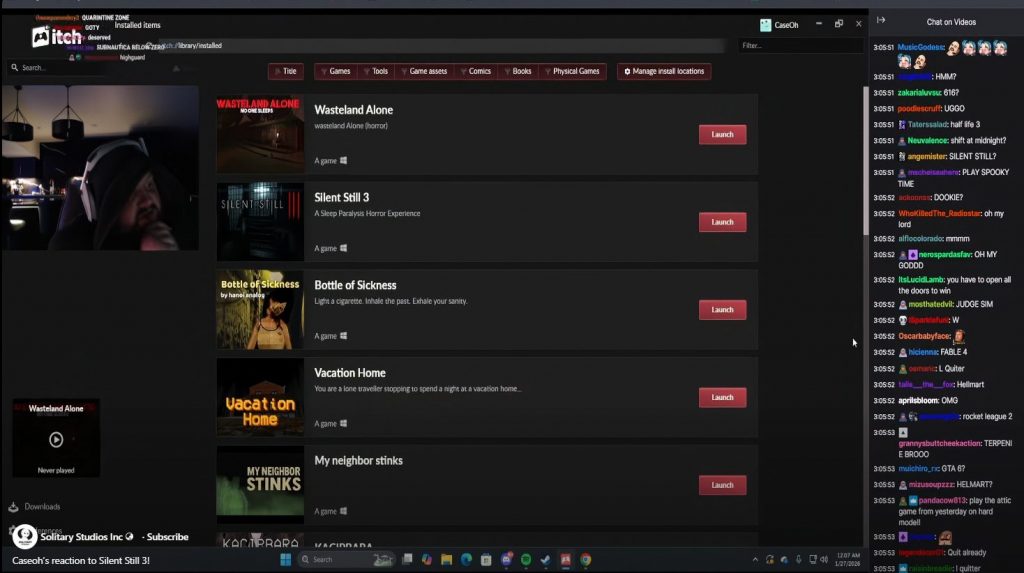1024x573 pixels.
Task: Click the magnifier icon in the sidebar search
Action: tap(14, 67)
